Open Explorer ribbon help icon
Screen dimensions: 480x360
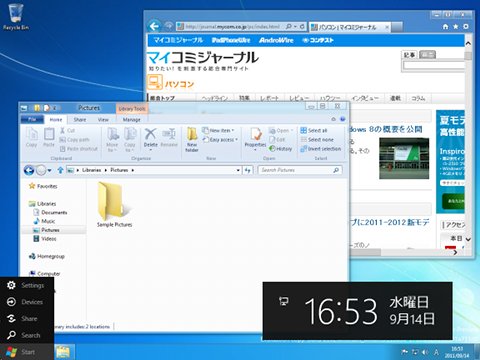342,119
